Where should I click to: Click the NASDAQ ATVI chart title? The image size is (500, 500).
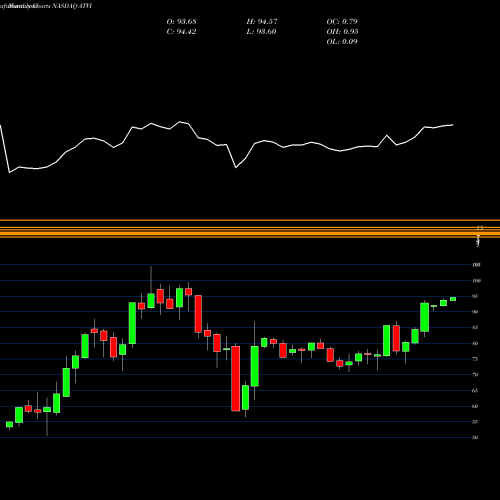[72, 6]
